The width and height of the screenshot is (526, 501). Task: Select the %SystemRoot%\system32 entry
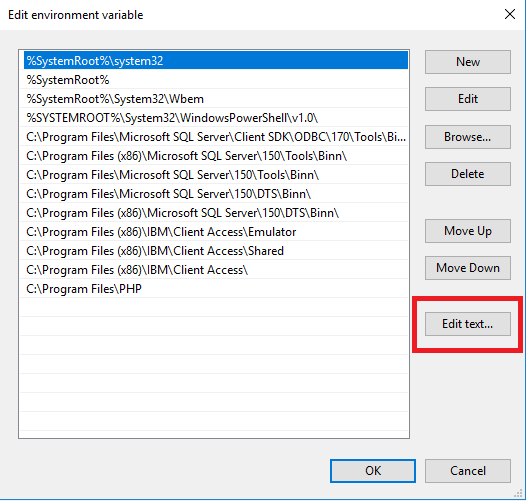point(216,61)
